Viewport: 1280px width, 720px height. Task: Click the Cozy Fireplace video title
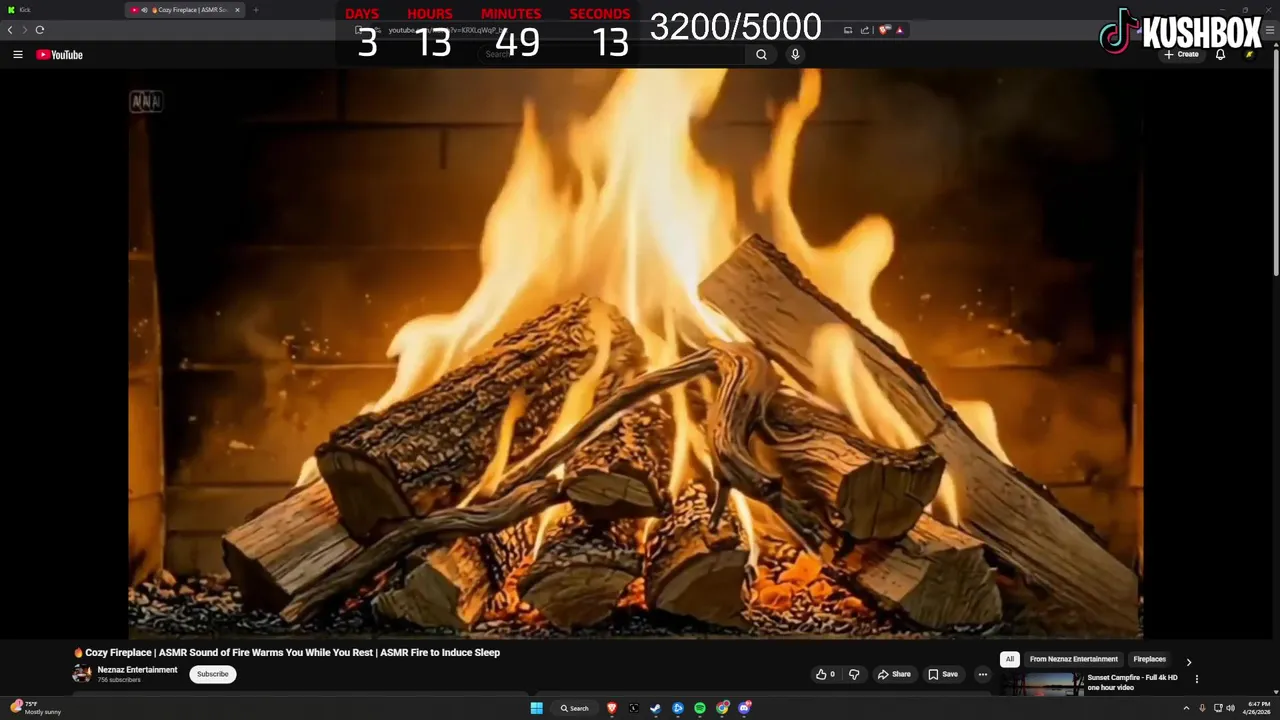pos(287,653)
